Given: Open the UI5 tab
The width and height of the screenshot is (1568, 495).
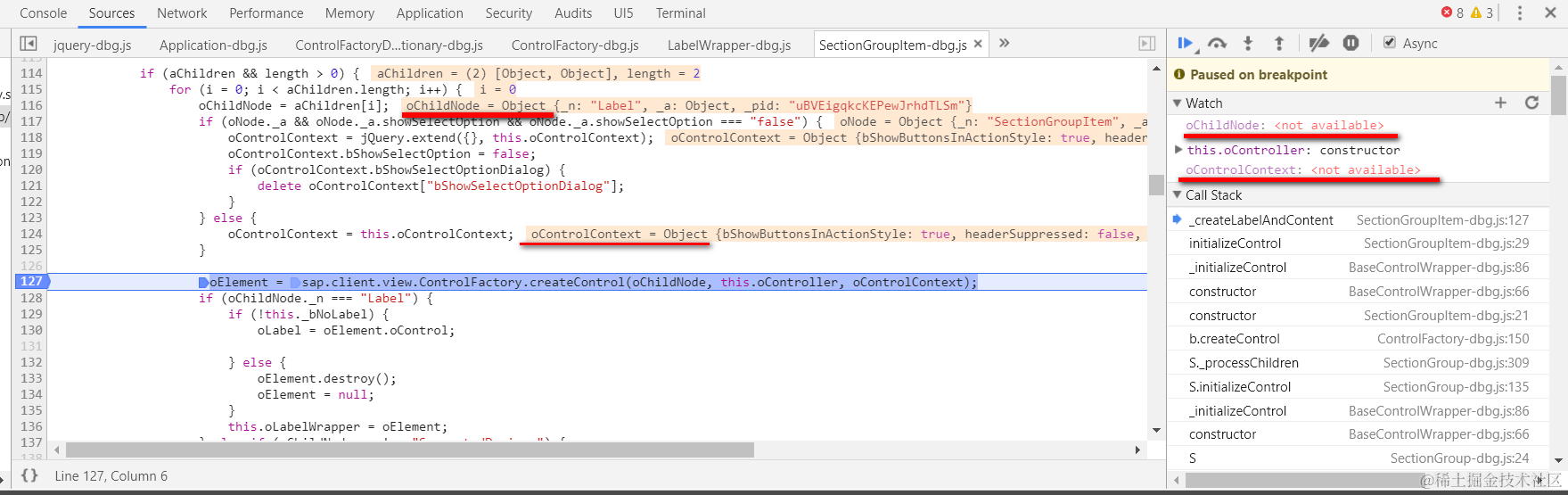Looking at the screenshot, I should point(623,12).
